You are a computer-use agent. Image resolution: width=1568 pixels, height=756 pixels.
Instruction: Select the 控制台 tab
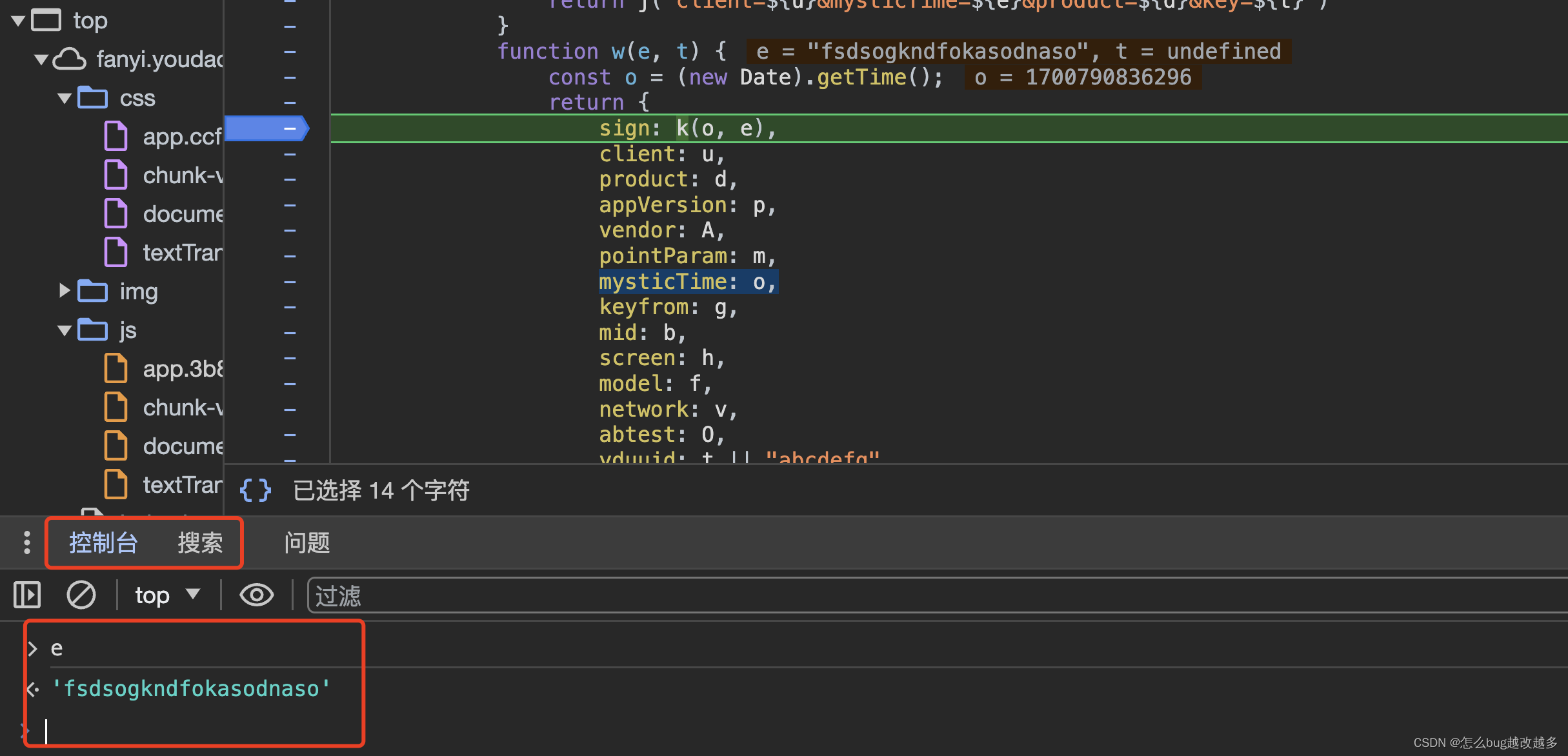click(x=103, y=542)
